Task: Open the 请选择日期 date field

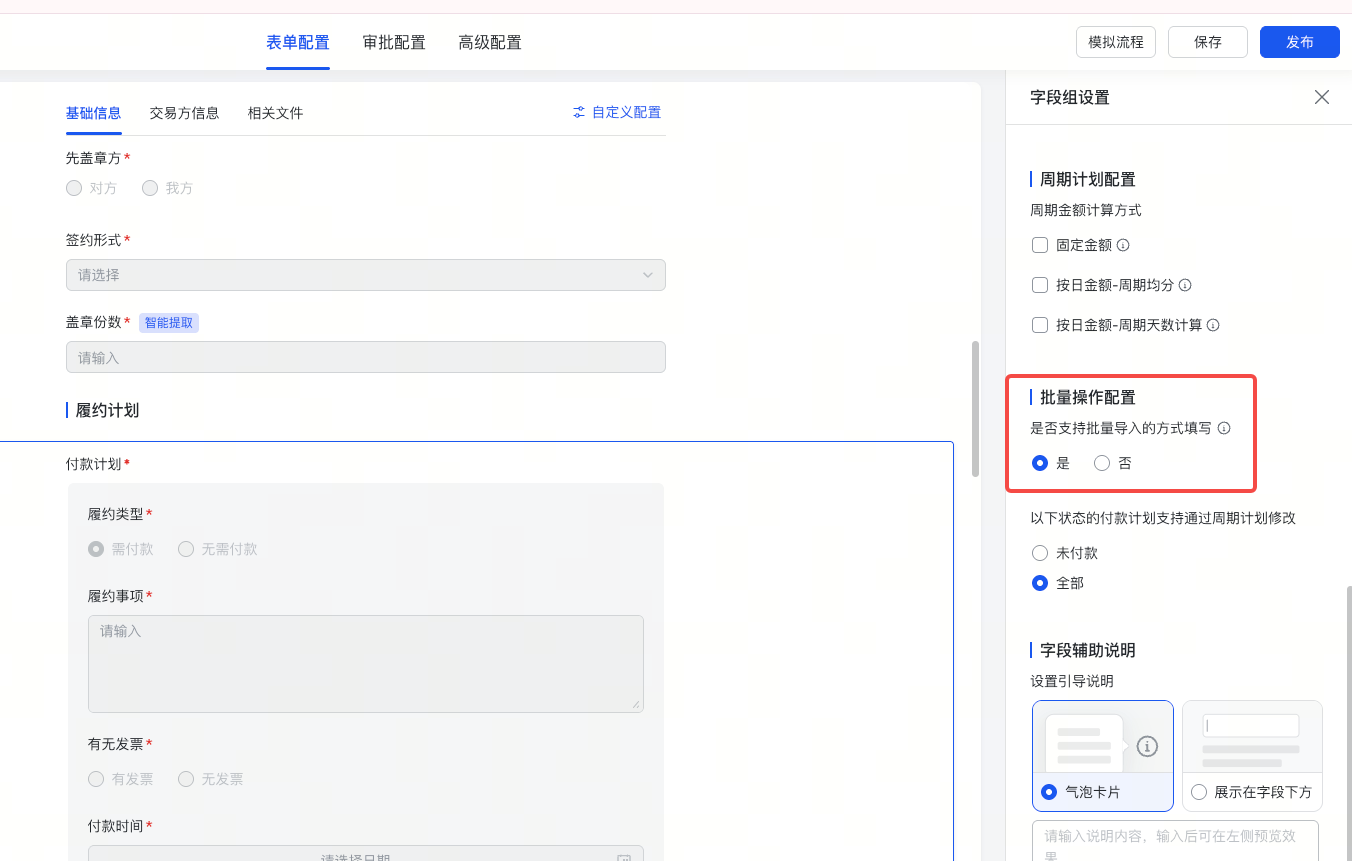Action: [366, 857]
